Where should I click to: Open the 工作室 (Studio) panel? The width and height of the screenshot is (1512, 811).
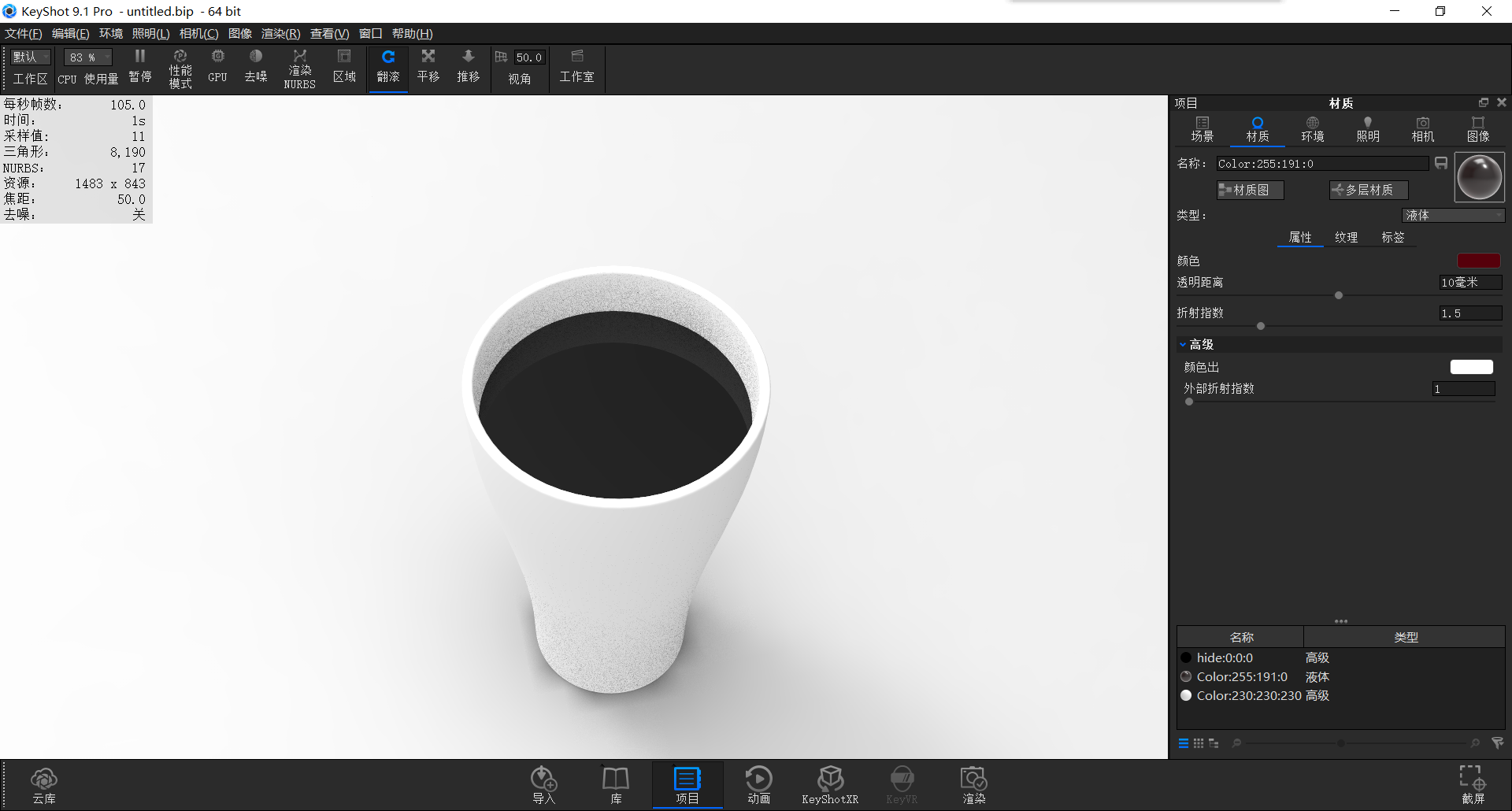coord(577,67)
